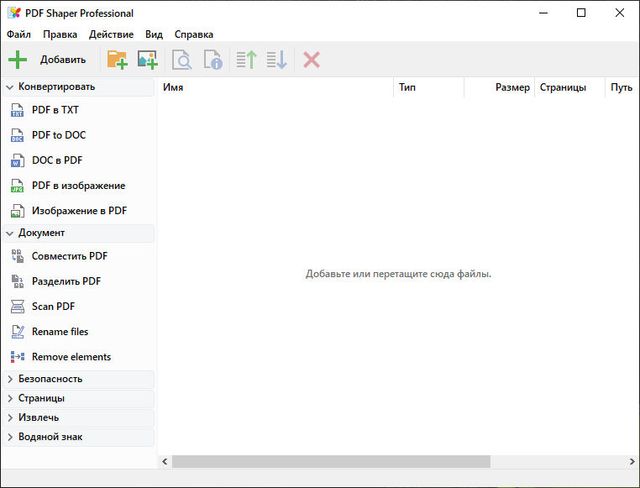This screenshot has height=488, width=640.
Task: Open the Справка menu
Action: coord(194,34)
